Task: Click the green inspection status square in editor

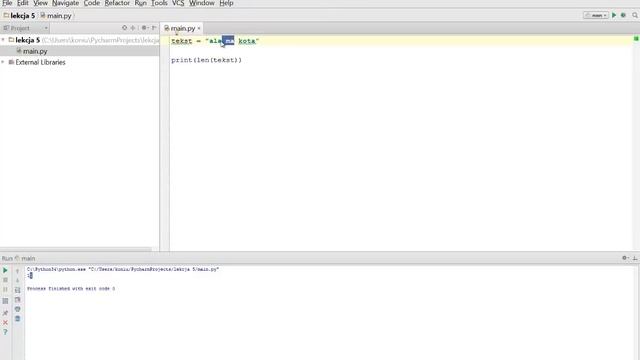Action: click(x=636, y=38)
